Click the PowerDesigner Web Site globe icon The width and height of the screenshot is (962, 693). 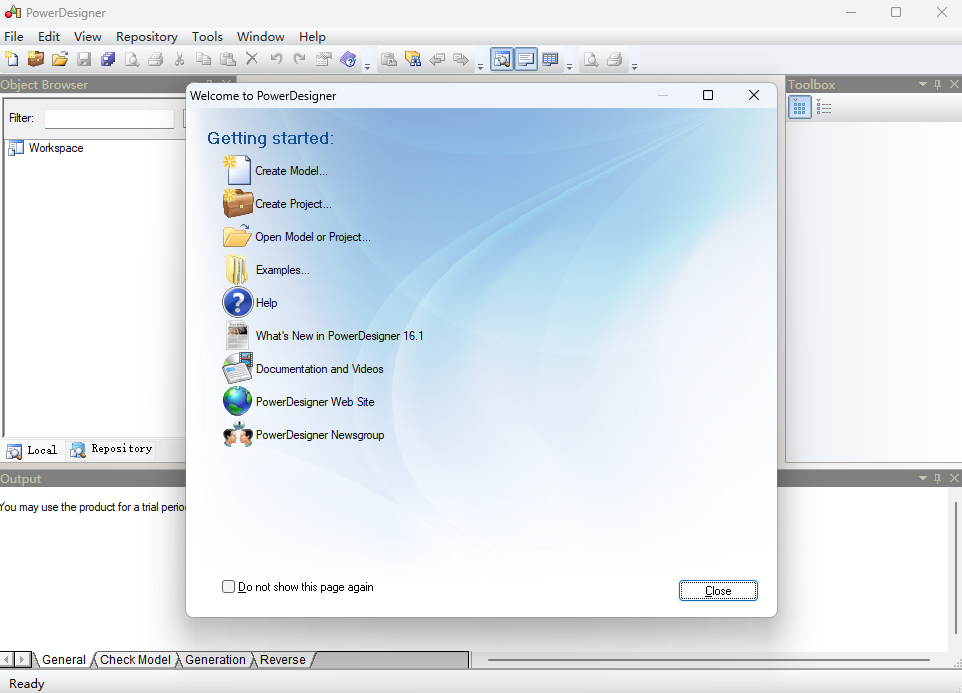click(237, 401)
